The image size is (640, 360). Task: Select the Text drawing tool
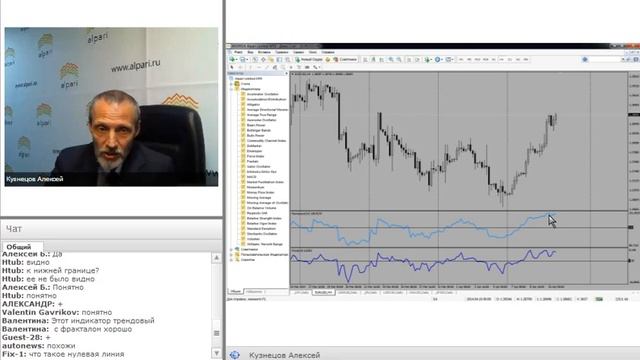[x=291, y=67]
